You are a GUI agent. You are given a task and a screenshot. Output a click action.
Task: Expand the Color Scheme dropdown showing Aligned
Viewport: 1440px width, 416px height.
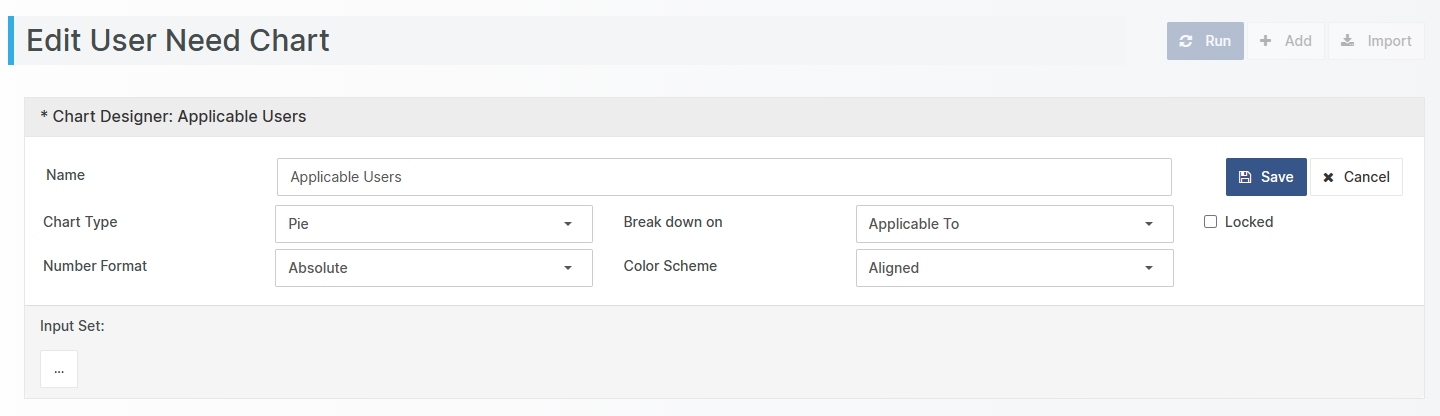point(1014,268)
